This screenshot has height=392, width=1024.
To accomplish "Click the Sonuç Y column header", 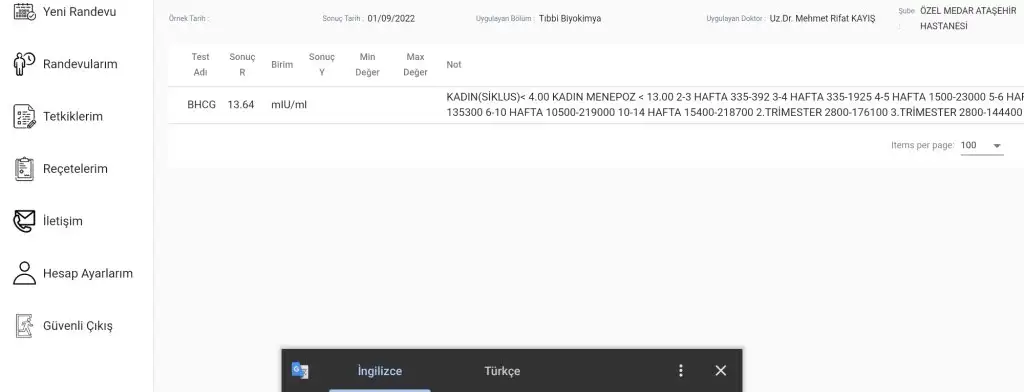I will 321,64.
